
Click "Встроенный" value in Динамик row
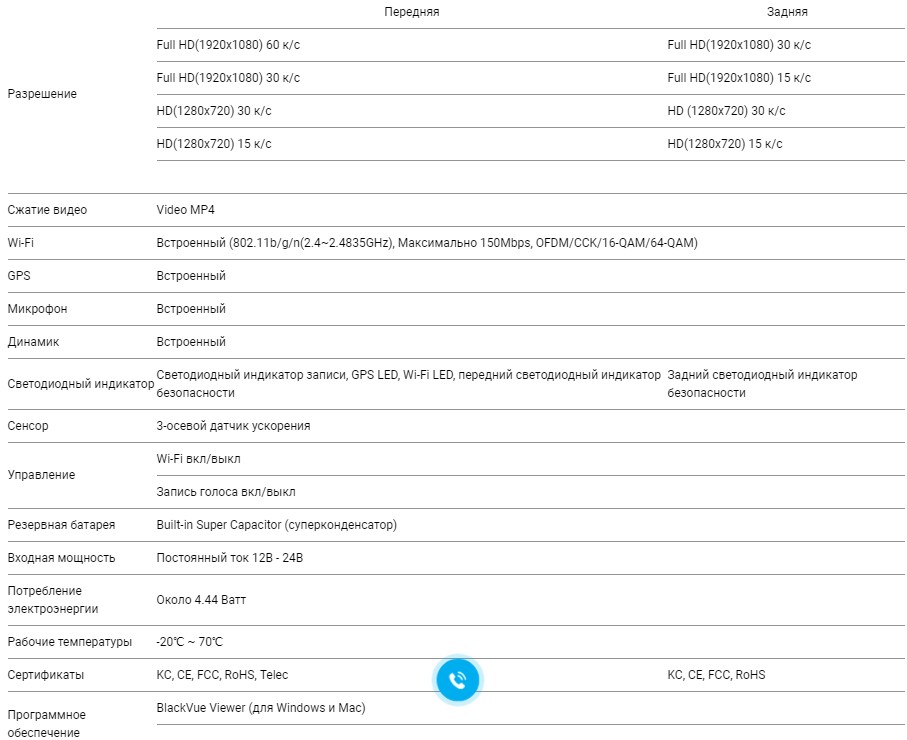pos(191,342)
